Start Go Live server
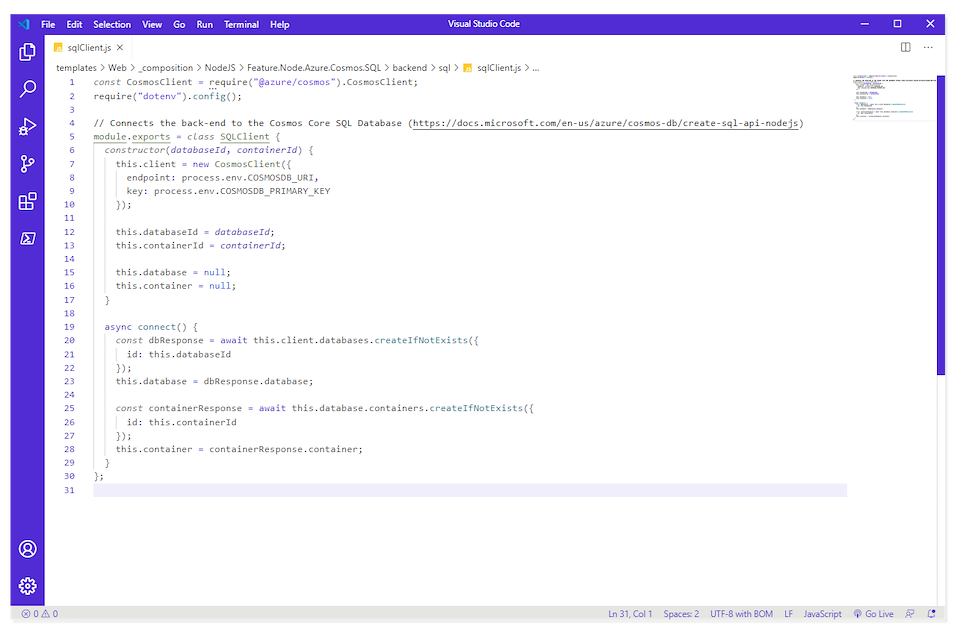Image resolution: width=960 pixels, height=632 pixels. click(874, 614)
